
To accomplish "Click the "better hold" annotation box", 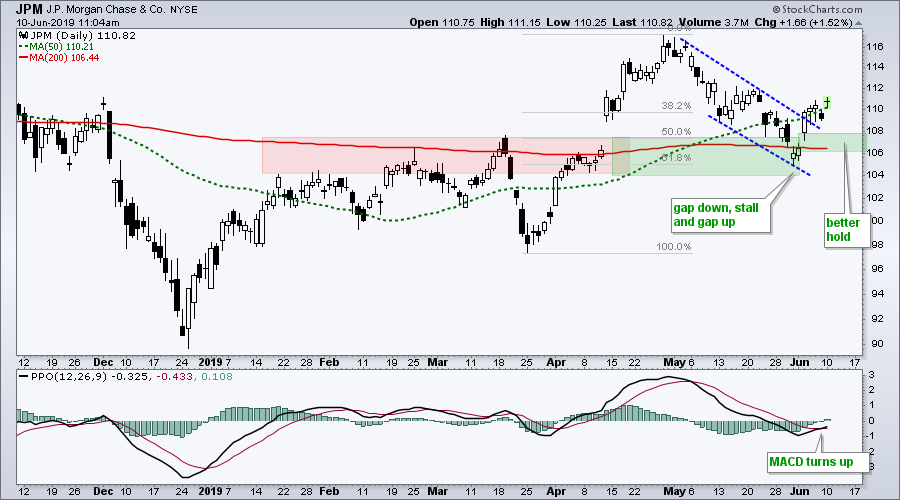I will 845,230.
